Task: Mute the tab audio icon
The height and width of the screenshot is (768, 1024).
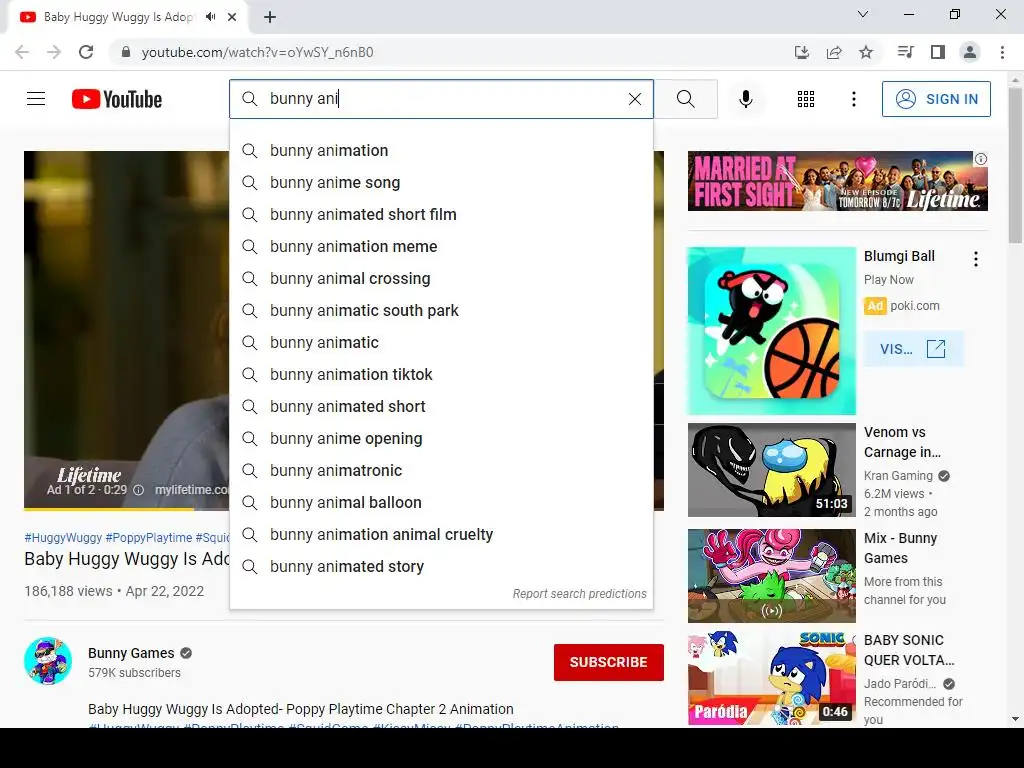Action: 210,17
